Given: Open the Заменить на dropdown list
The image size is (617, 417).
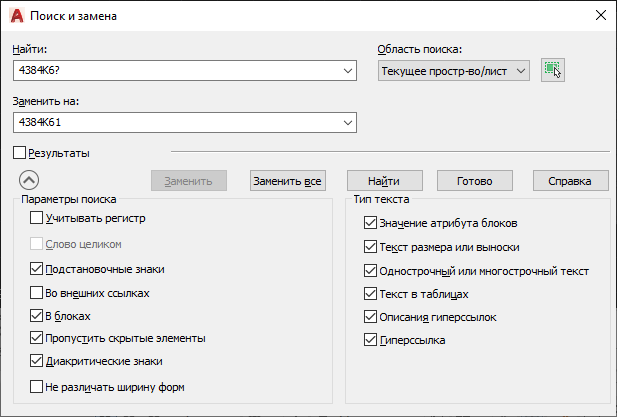Looking at the screenshot, I should click(x=348, y=122).
